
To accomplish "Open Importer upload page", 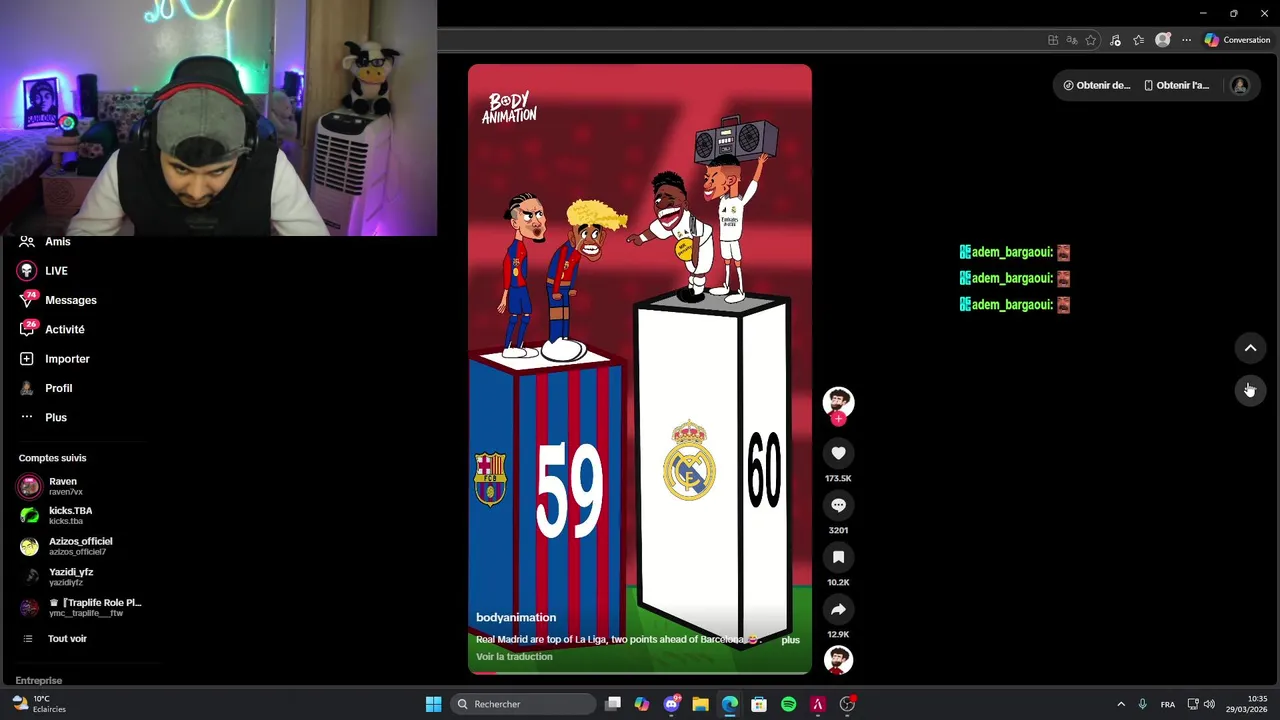I will coord(67,359).
